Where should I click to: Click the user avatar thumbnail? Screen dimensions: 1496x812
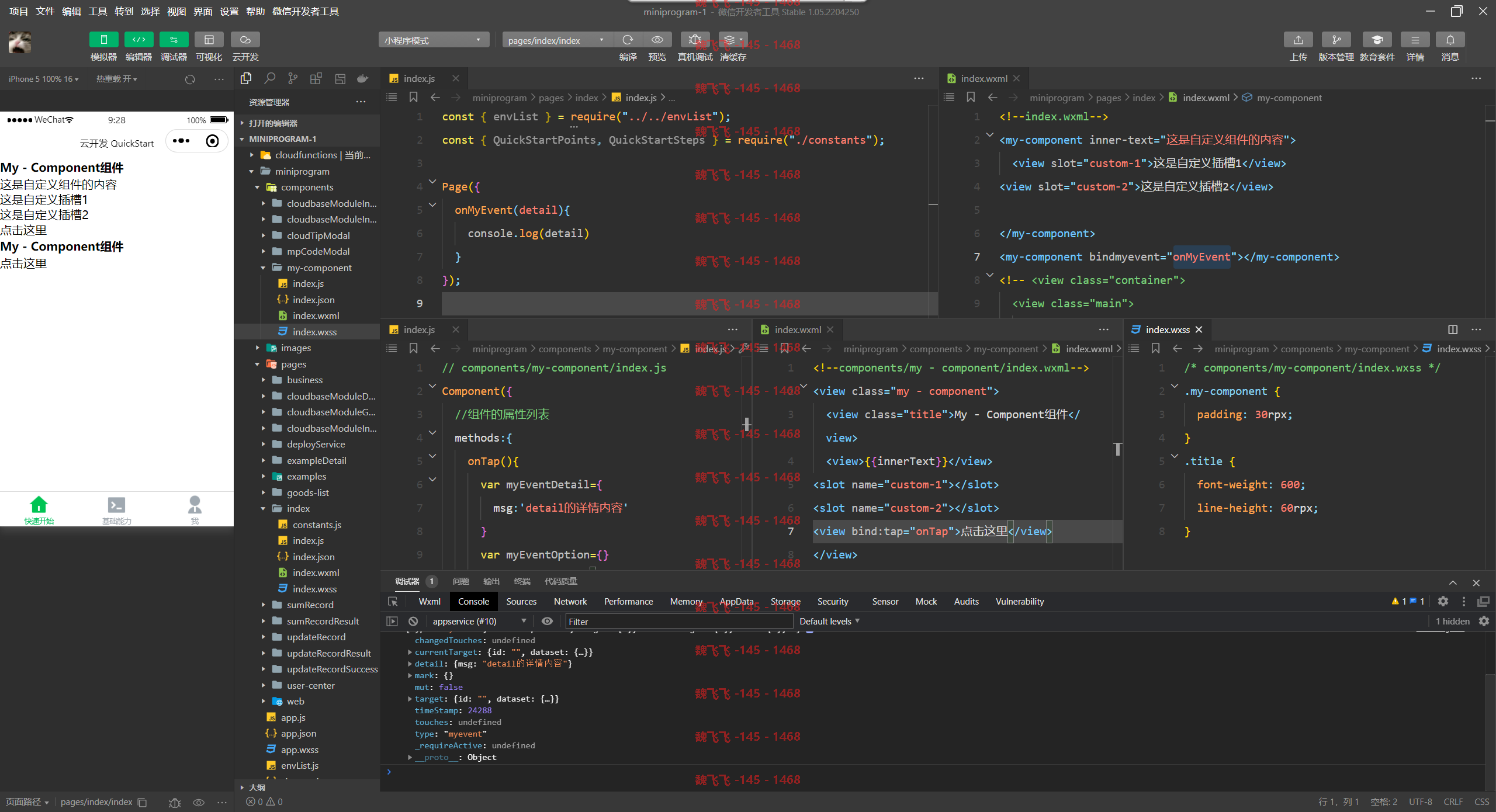(20, 42)
